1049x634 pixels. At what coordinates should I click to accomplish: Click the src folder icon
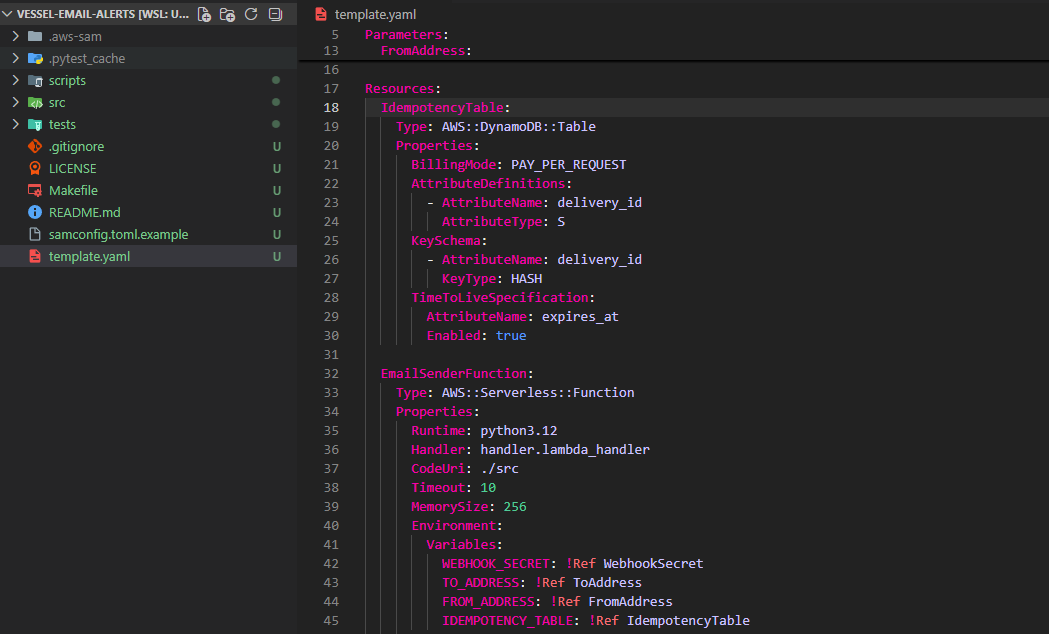coord(35,102)
